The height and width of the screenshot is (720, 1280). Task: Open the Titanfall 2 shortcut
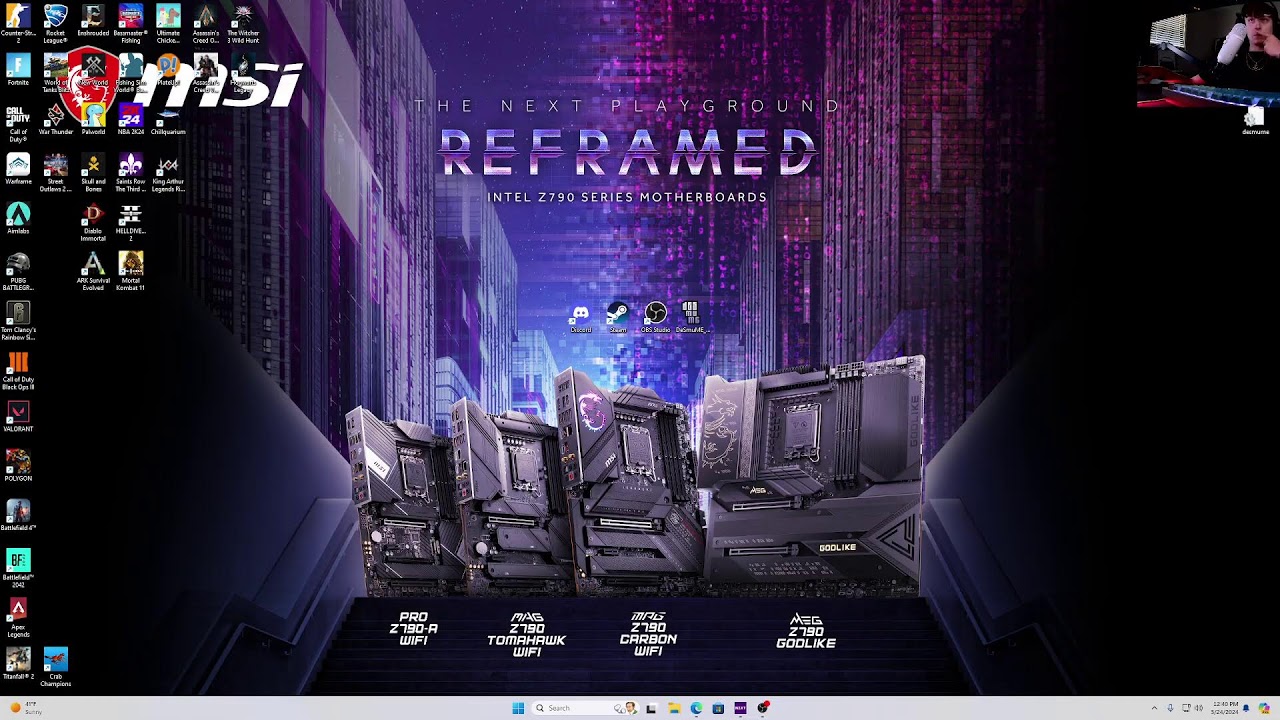[18, 665]
